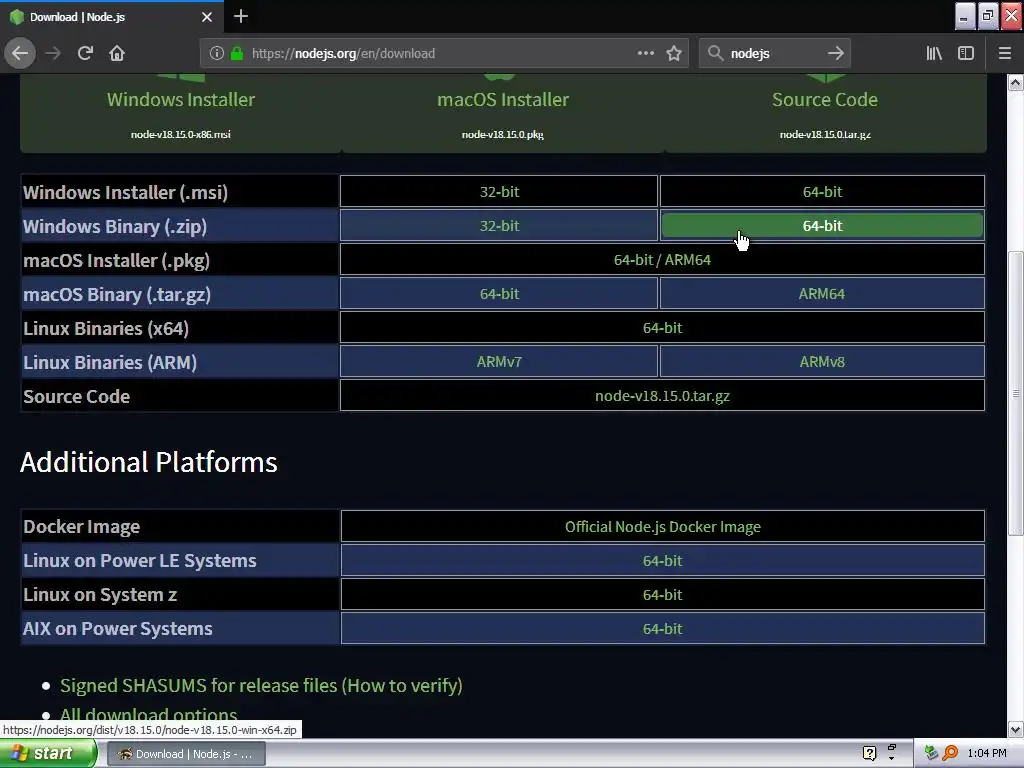
Task: Click the green arrow system tray icon
Action: coord(931,753)
